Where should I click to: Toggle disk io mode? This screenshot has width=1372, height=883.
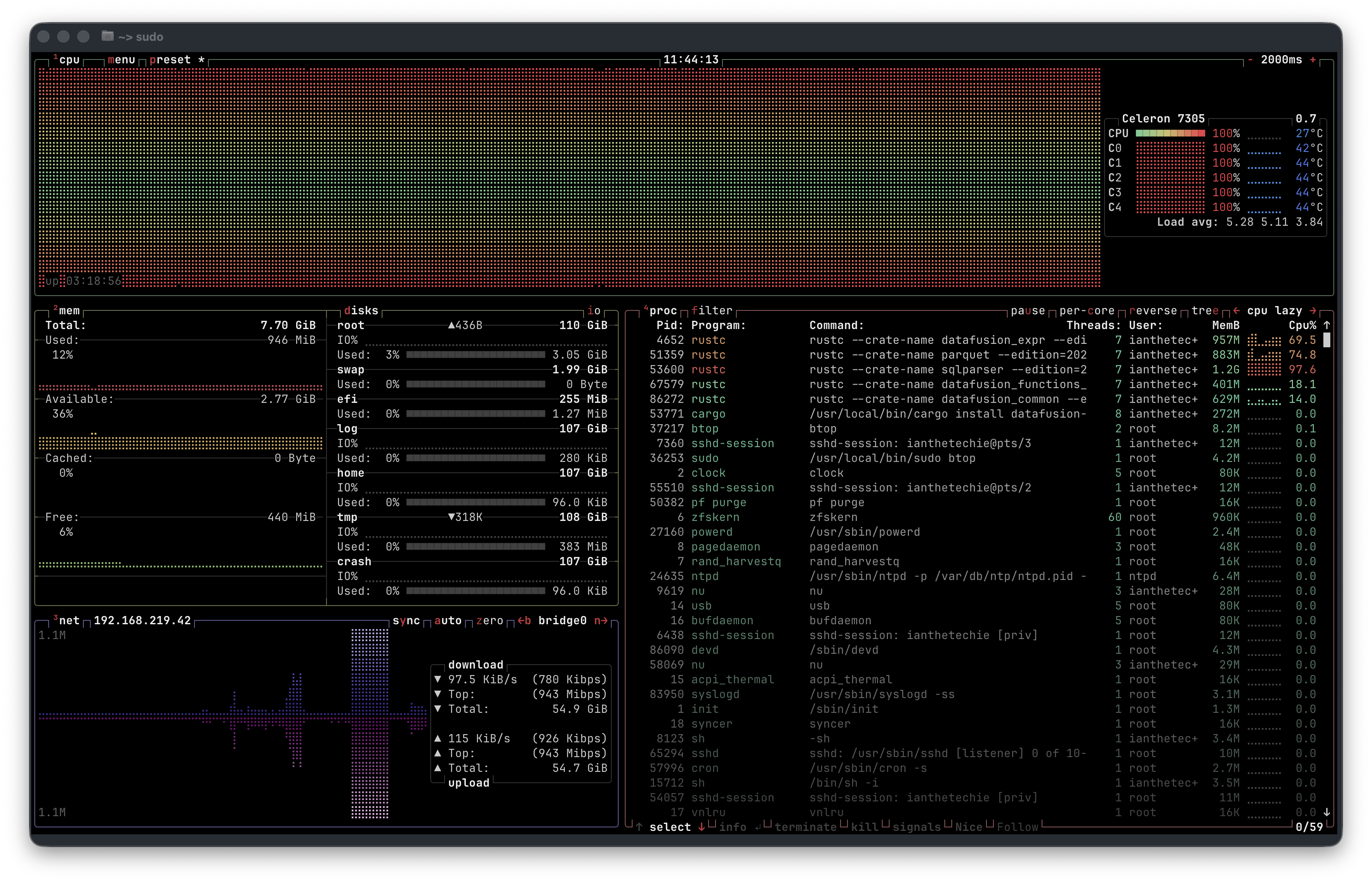click(x=594, y=311)
